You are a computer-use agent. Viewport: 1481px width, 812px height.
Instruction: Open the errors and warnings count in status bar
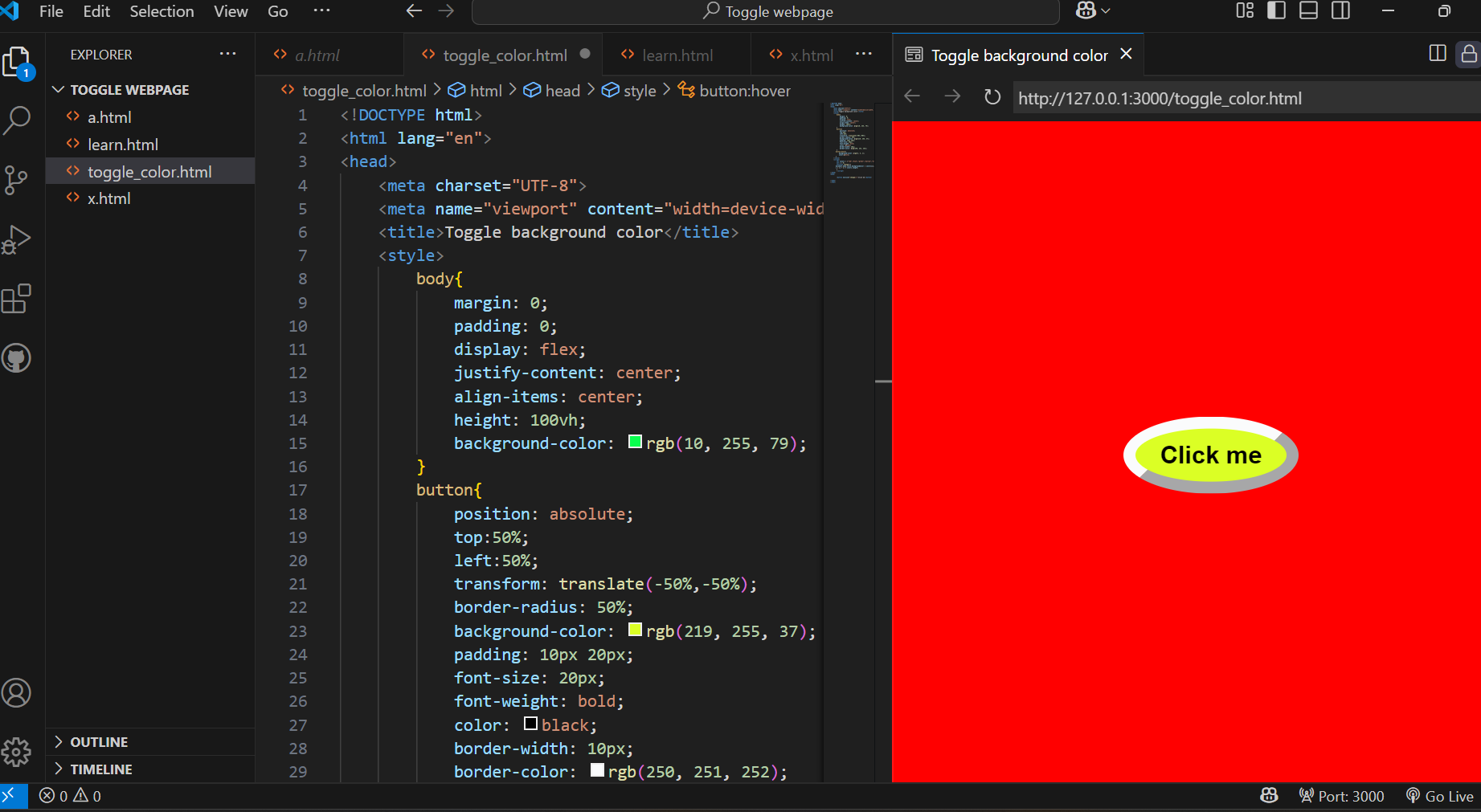point(71,796)
